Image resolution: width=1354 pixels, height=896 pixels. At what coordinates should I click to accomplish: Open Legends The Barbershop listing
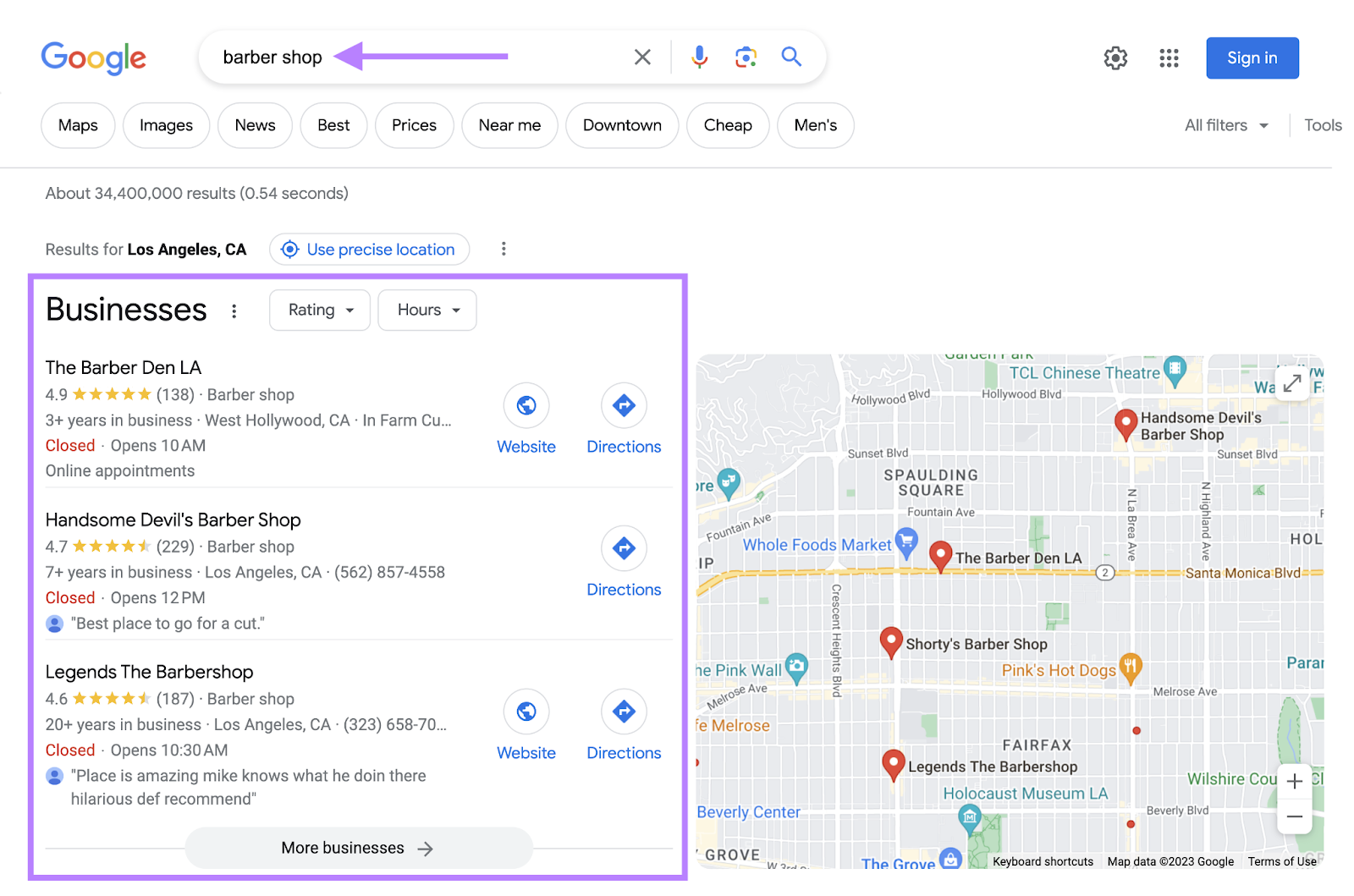[x=150, y=672]
